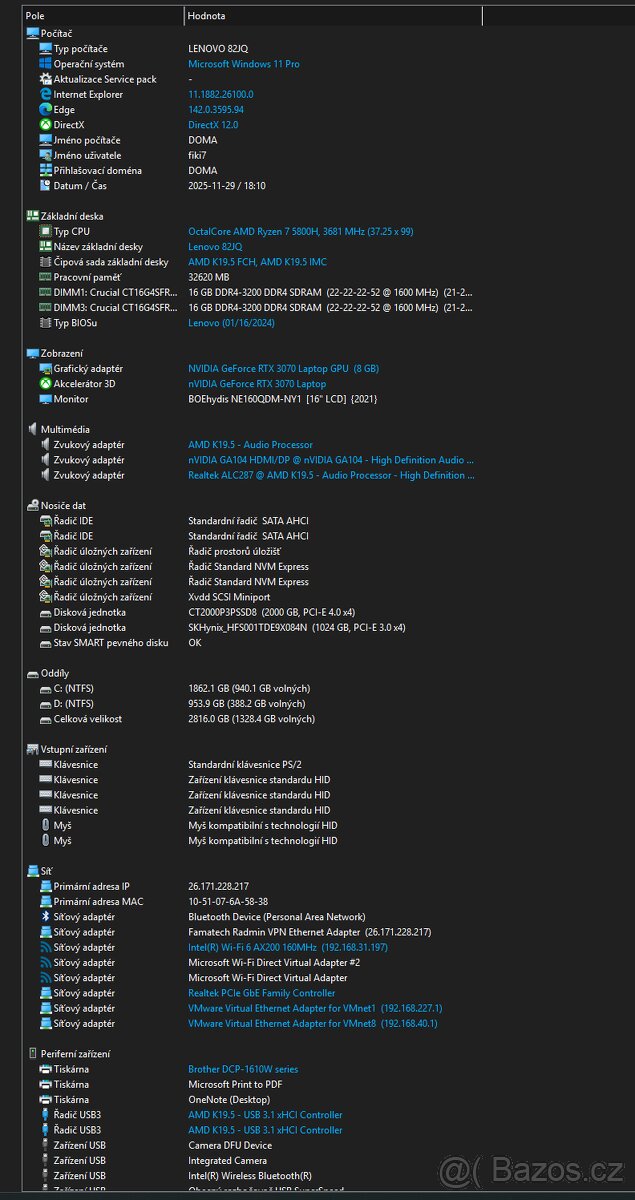Click the Stav SMART pevného disku icon
635x1200 pixels.
pyautogui.click(x=45, y=643)
